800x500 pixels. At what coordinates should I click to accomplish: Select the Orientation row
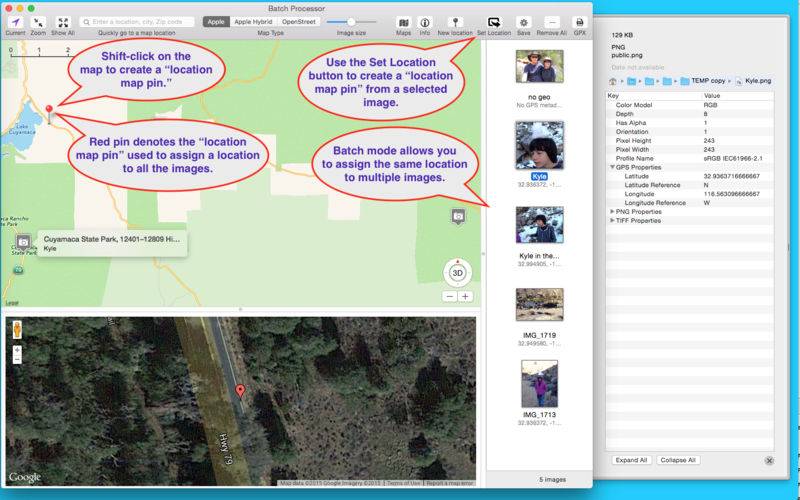coord(690,132)
